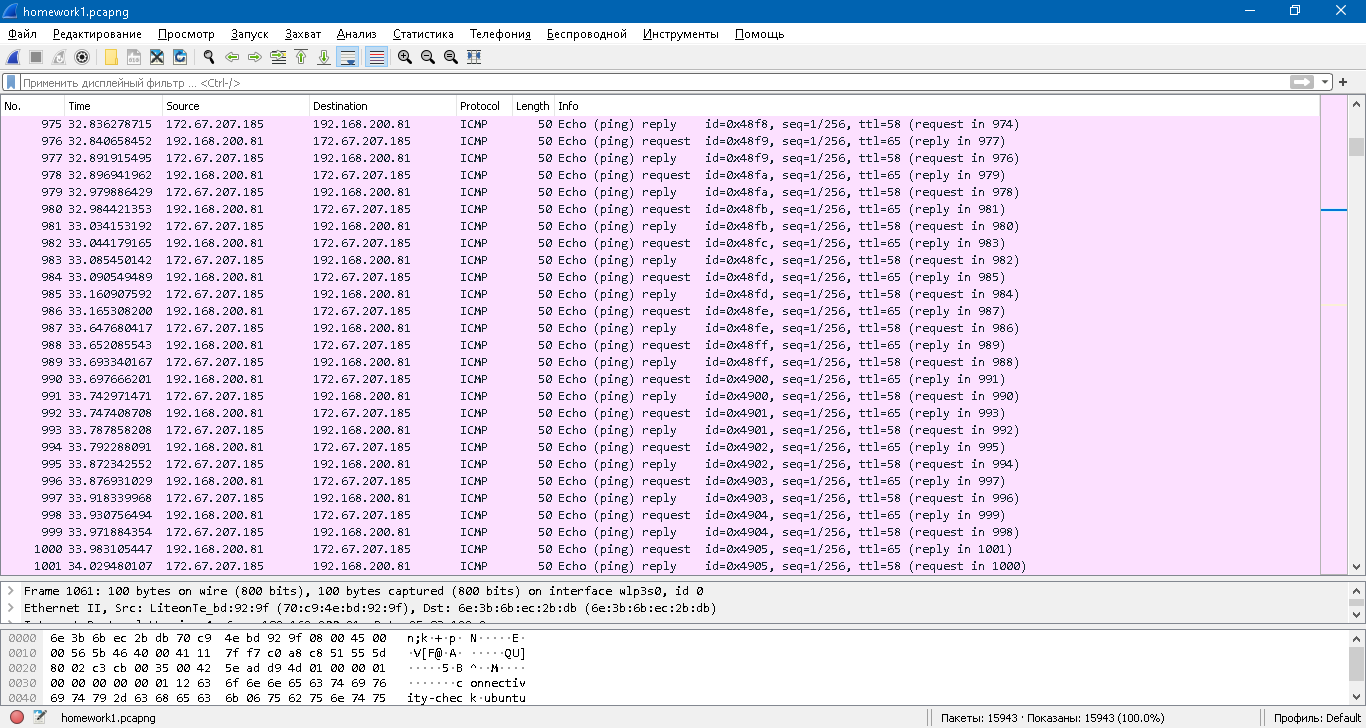Screen dimensions: 1366x728
Task: Go forward with green right arrow
Action: [255, 57]
